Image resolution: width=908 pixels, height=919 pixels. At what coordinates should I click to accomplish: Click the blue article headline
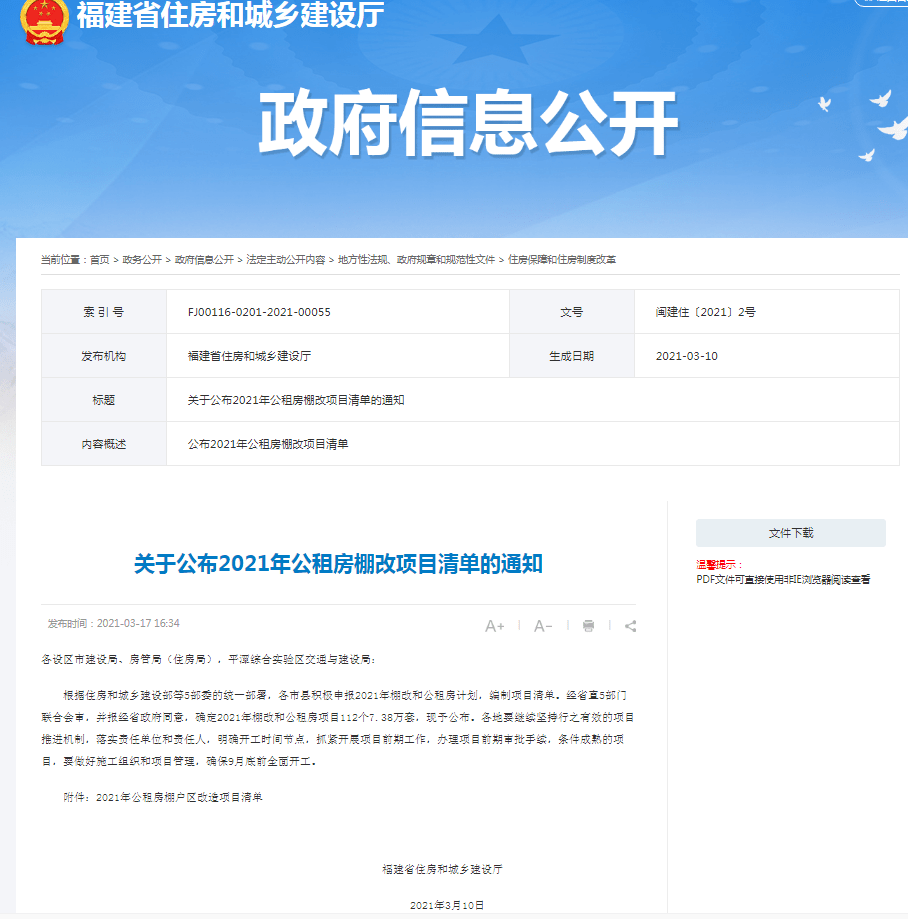click(x=338, y=564)
